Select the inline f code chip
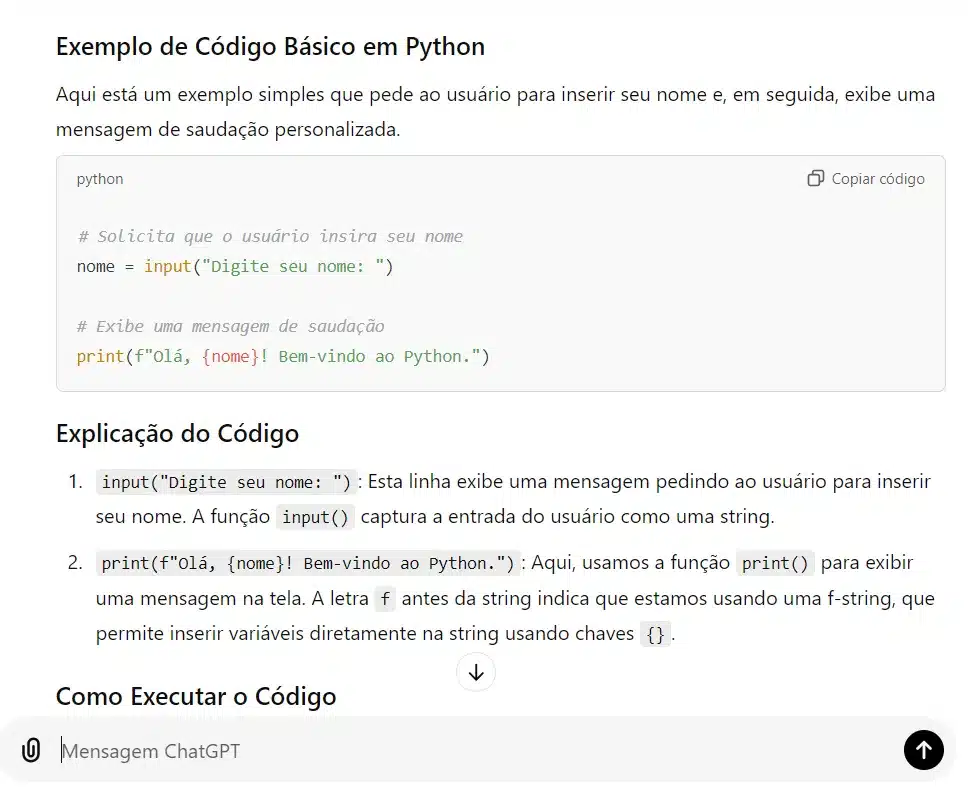This screenshot has height=796, width=968. (x=385, y=598)
